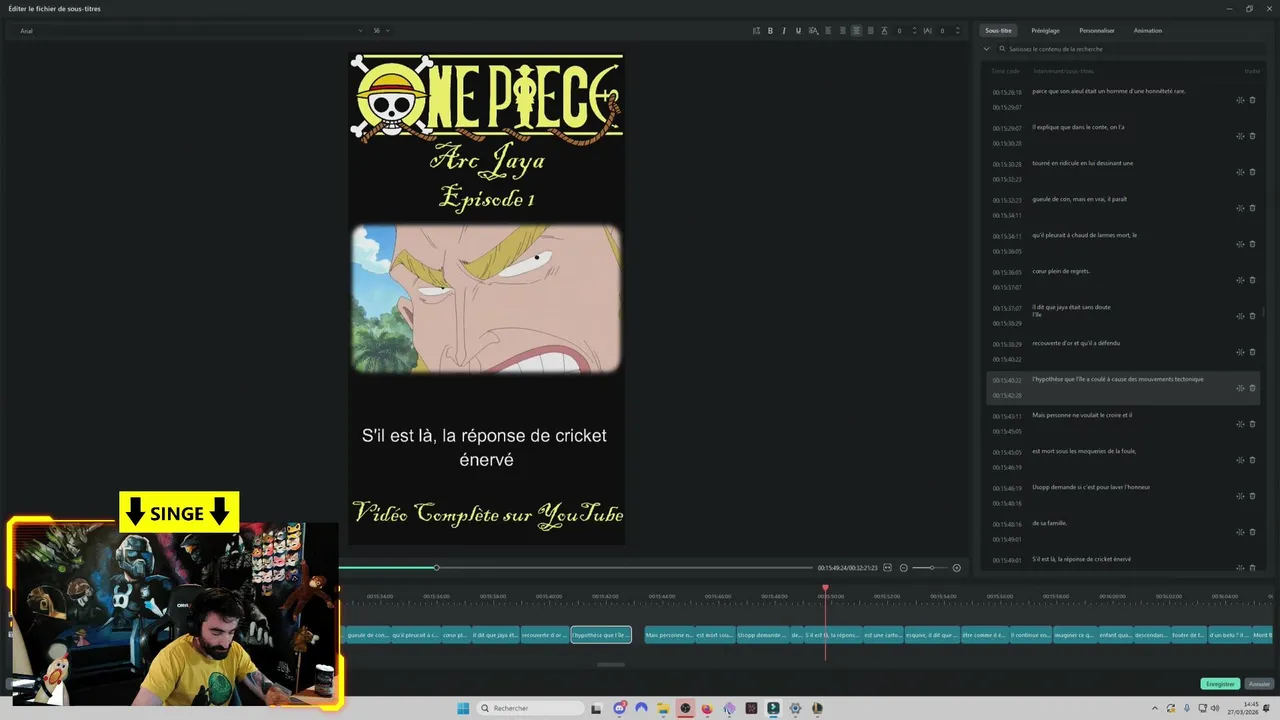The image size is (1280, 720).
Task: Switch to the Animation tab
Action: (1148, 31)
